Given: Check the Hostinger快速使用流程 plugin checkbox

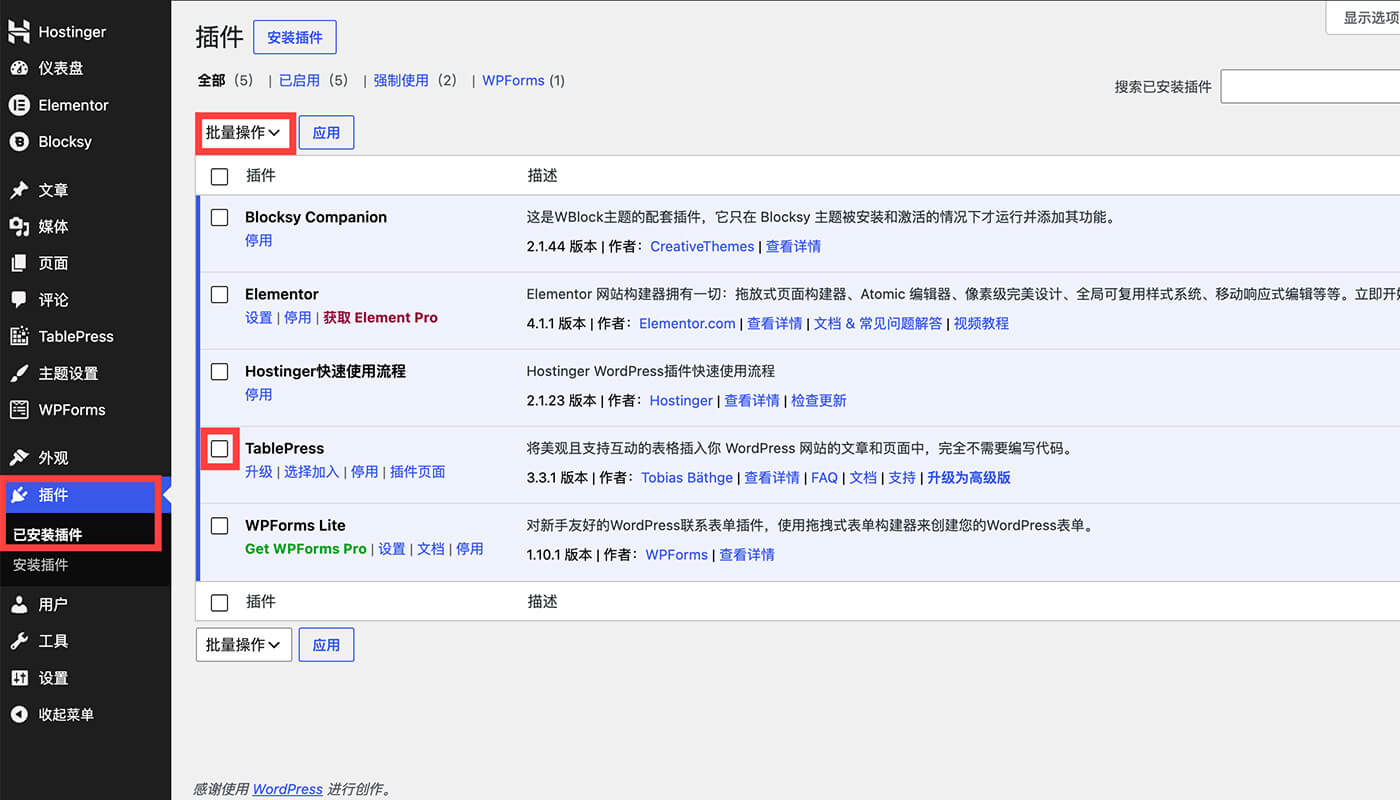Looking at the screenshot, I should click(220, 372).
